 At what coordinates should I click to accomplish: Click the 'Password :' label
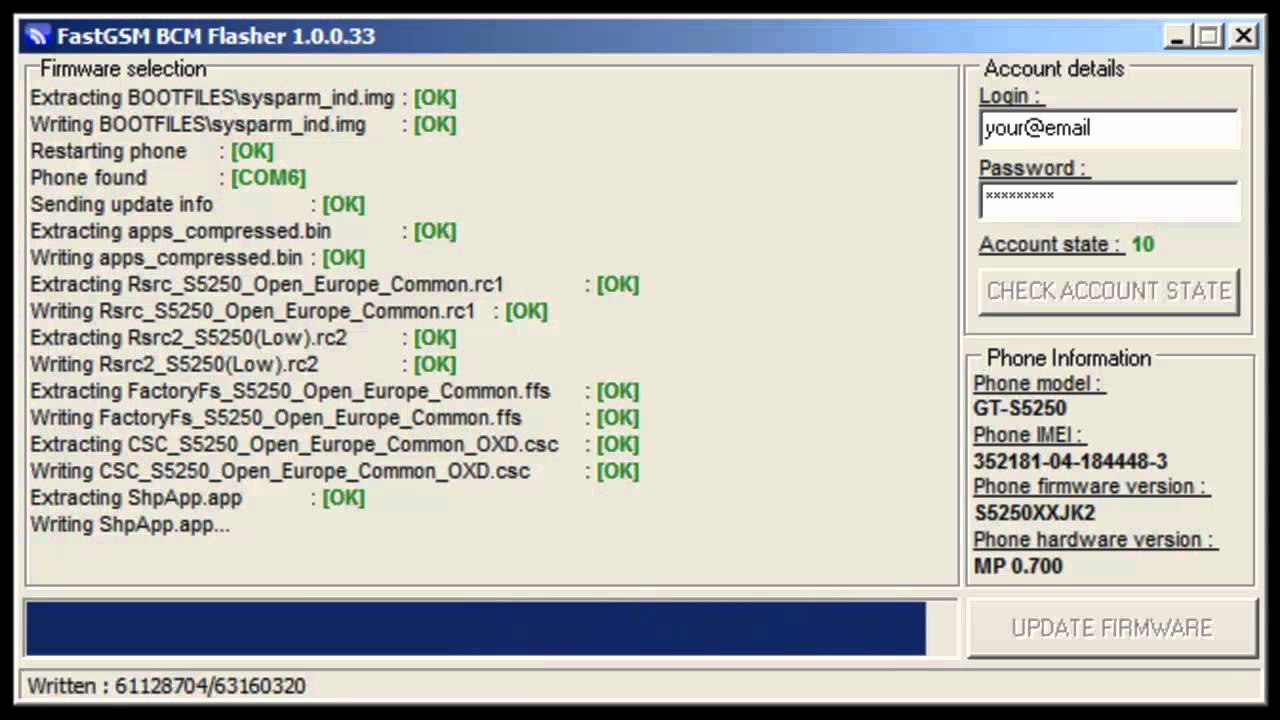[1032, 168]
